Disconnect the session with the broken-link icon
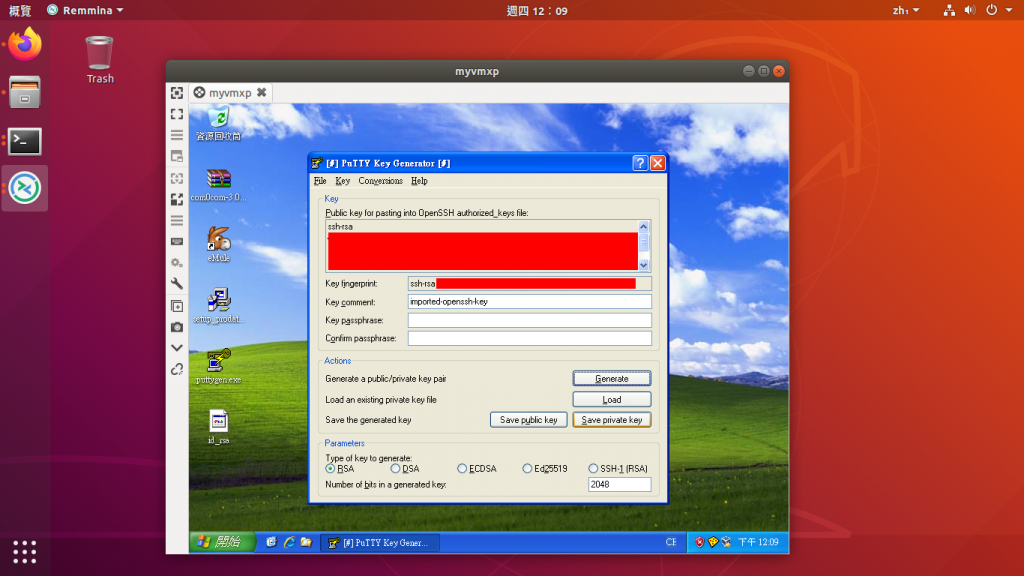Screen dimensions: 1024x576 coord(177,370)
